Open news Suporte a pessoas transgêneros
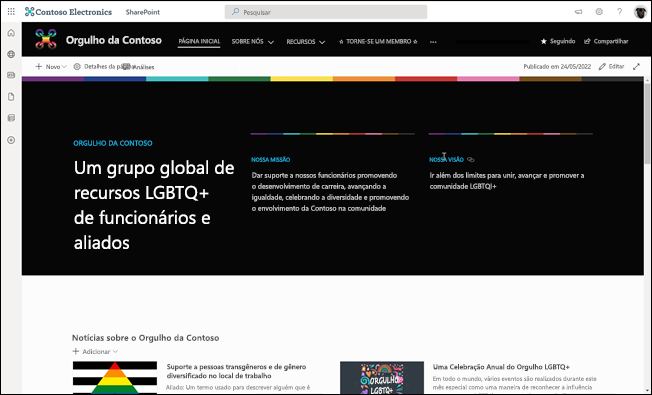The height and width of the screenshot is (395, 652). tap(236, 371)
